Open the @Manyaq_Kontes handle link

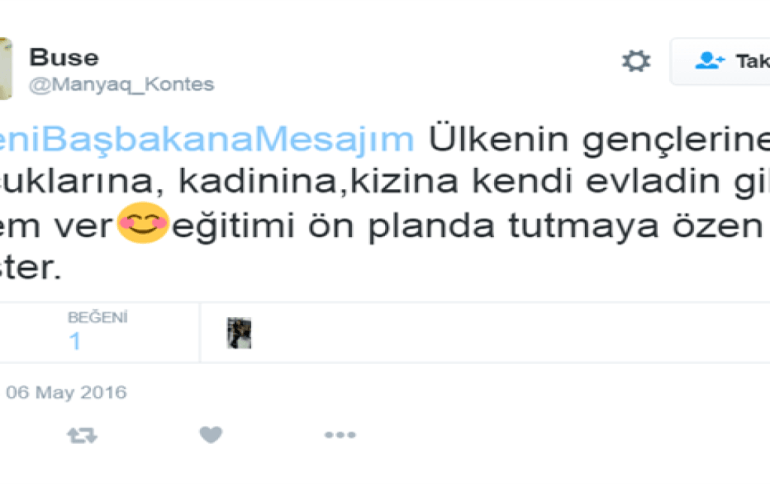tap(122, 84)
